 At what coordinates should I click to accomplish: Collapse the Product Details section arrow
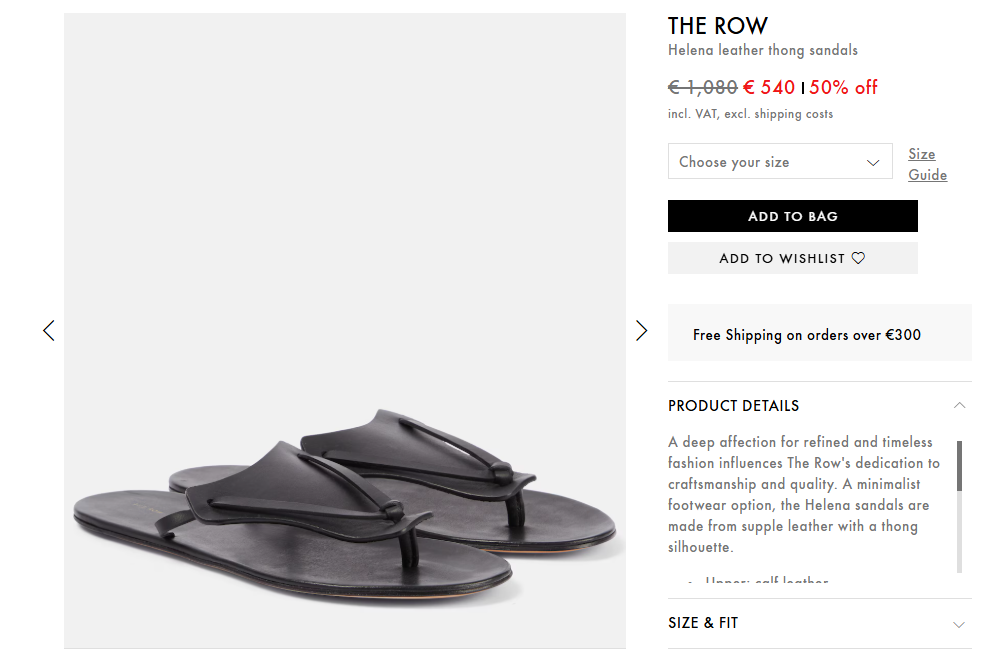coord(959,405)
